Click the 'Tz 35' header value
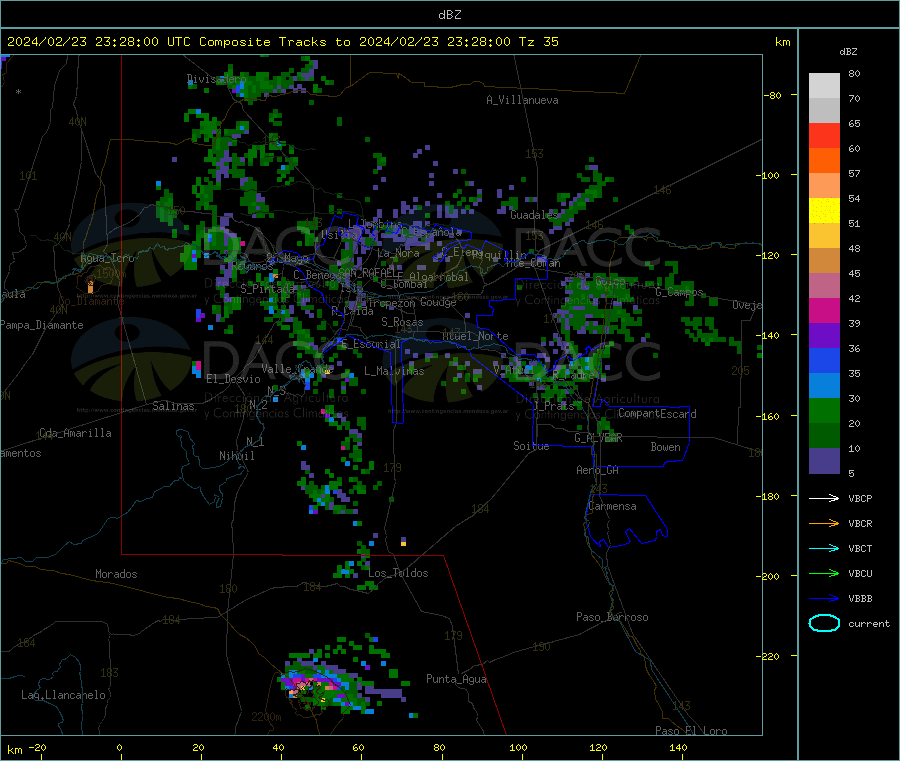The width and height of the screenshot is (900, 761). point(538,42)
